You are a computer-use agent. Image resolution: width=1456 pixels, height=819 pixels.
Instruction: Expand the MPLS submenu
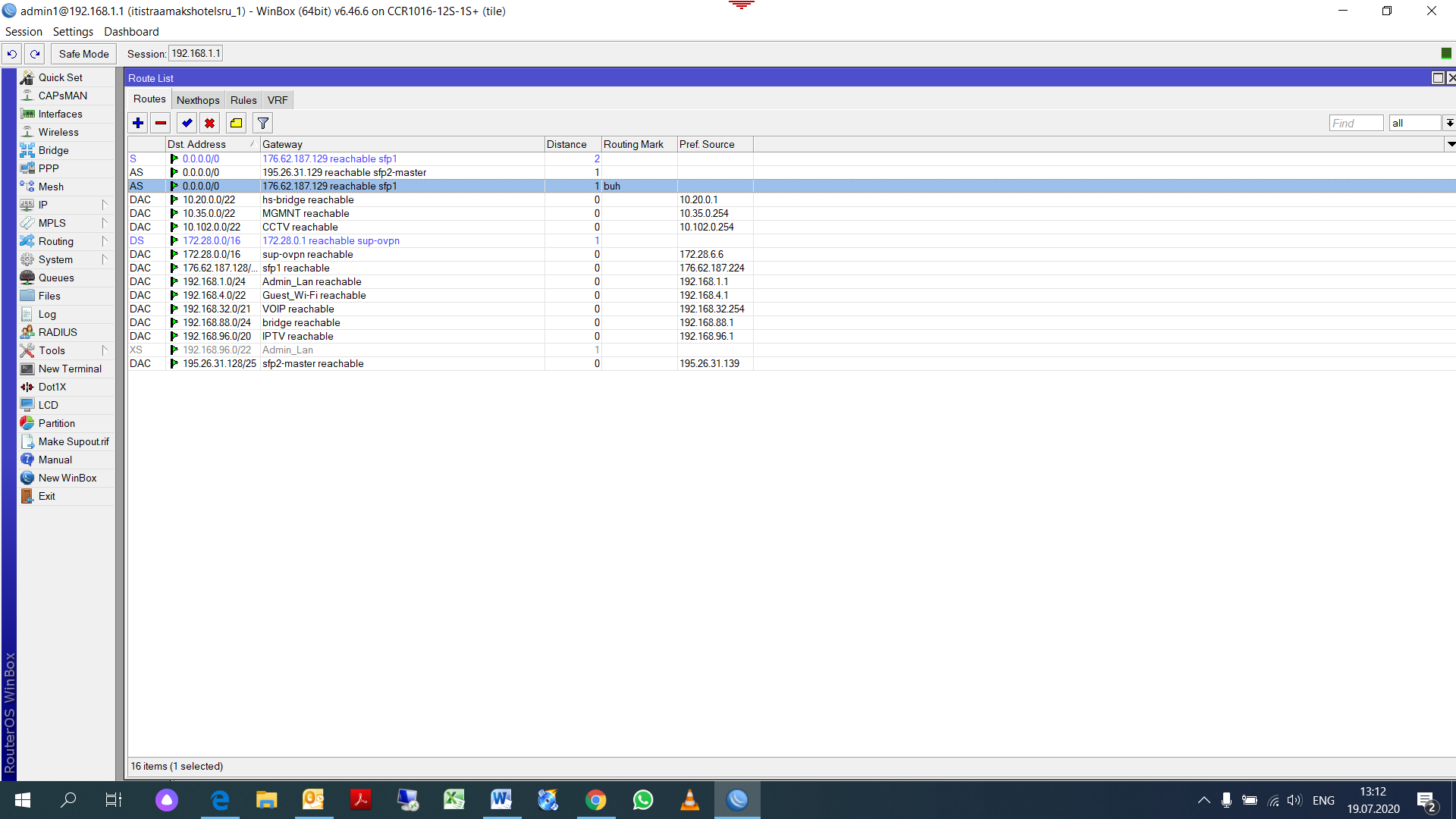[x=66, y=223]
